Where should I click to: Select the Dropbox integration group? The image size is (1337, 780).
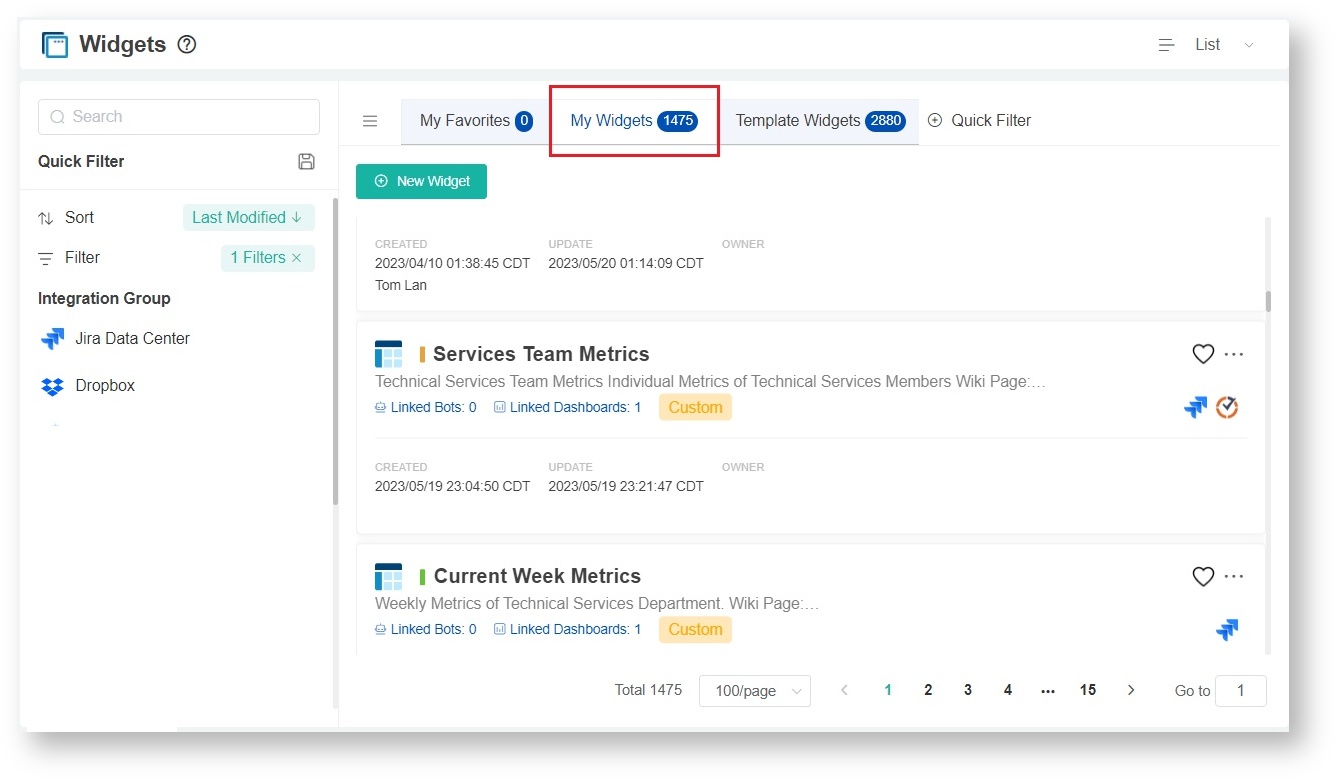[x=104, y=386]
